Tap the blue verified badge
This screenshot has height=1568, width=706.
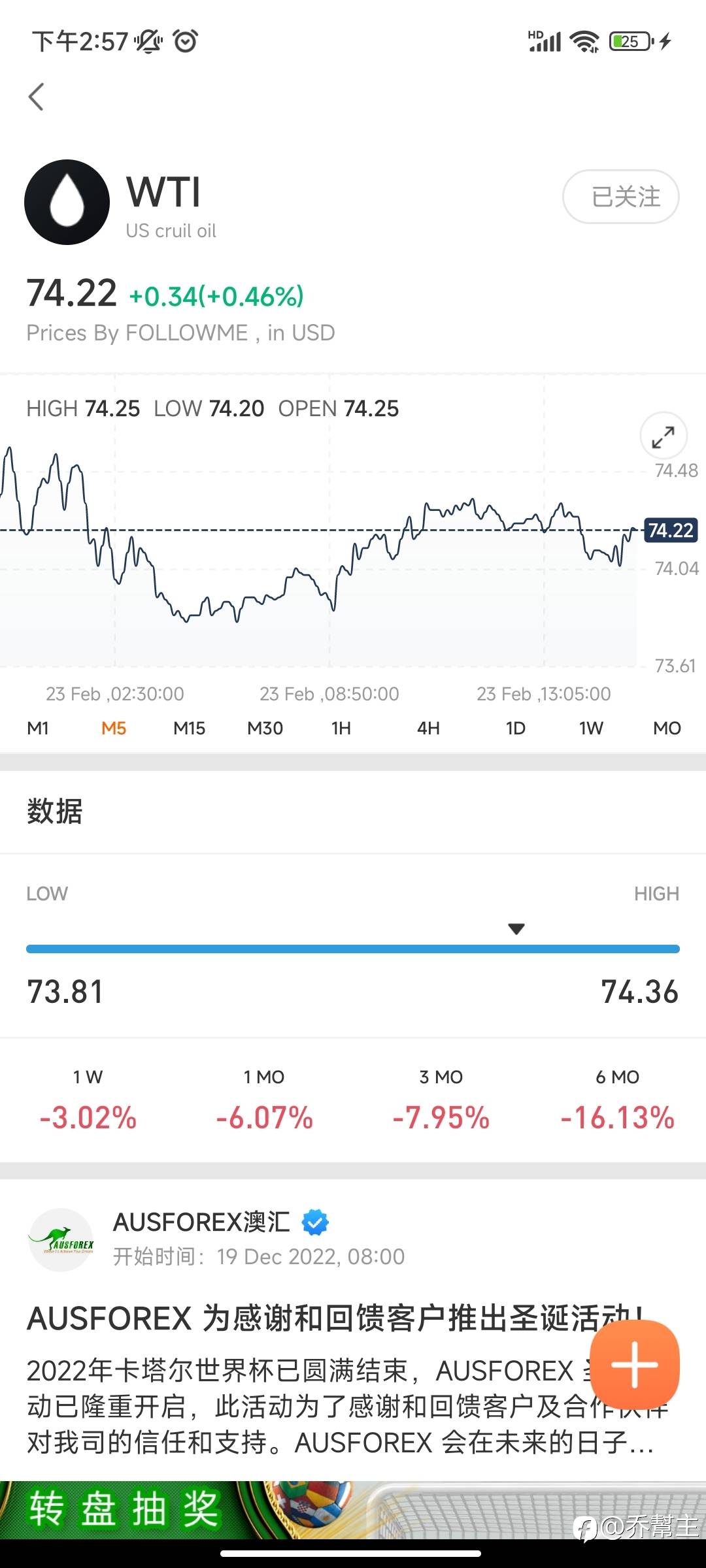coord(315,1222)
